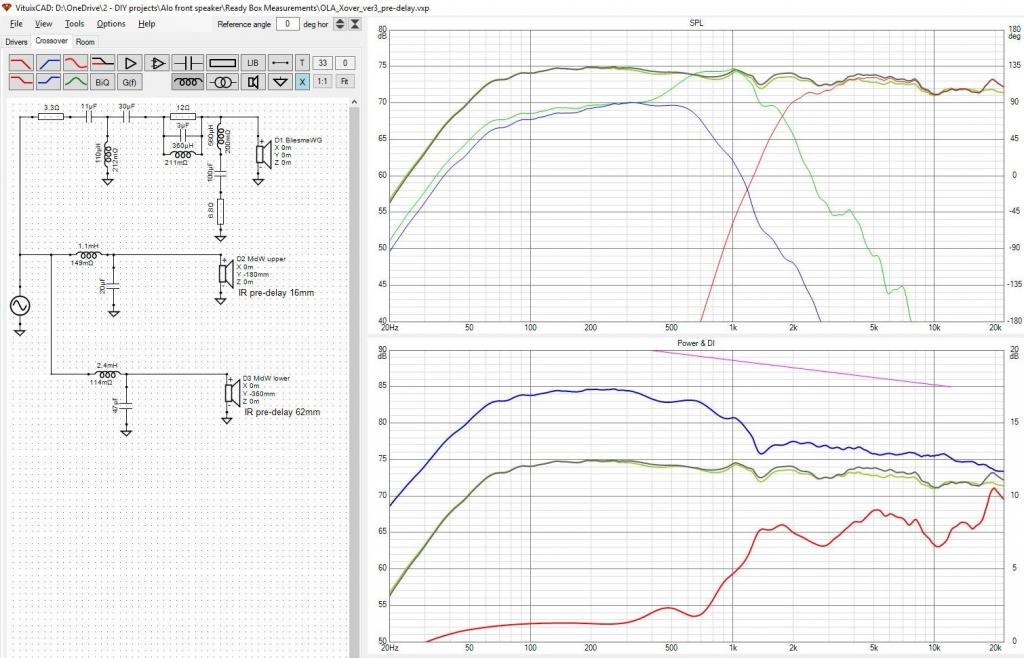Select the loudspeaker driver component icon
1024x658 pixels.
point(253,82)
